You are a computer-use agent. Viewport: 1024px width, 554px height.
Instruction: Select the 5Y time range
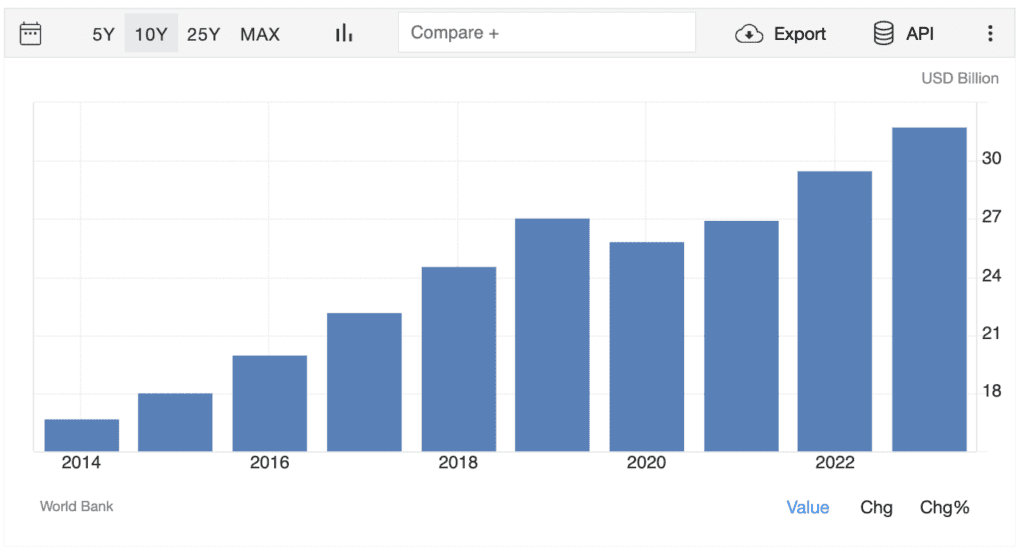point(103,34)
